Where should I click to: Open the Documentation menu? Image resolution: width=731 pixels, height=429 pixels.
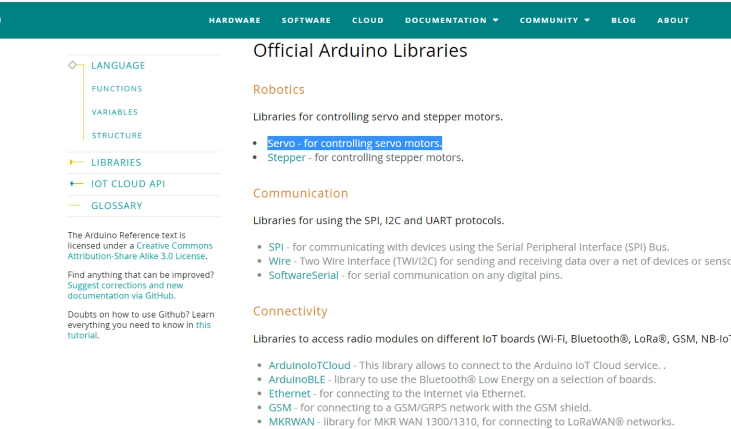446,21
